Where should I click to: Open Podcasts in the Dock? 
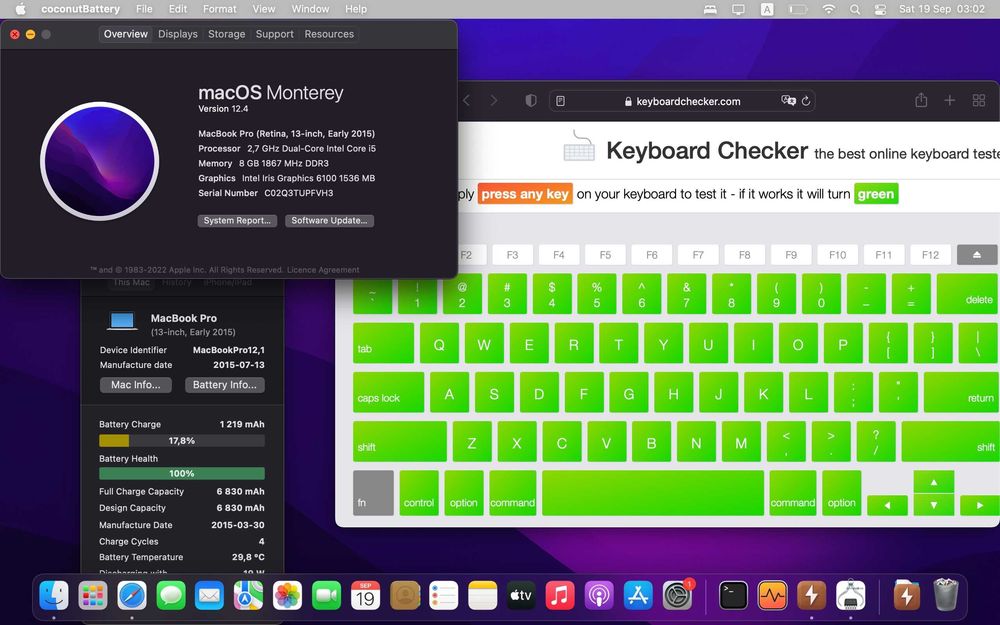599,596
